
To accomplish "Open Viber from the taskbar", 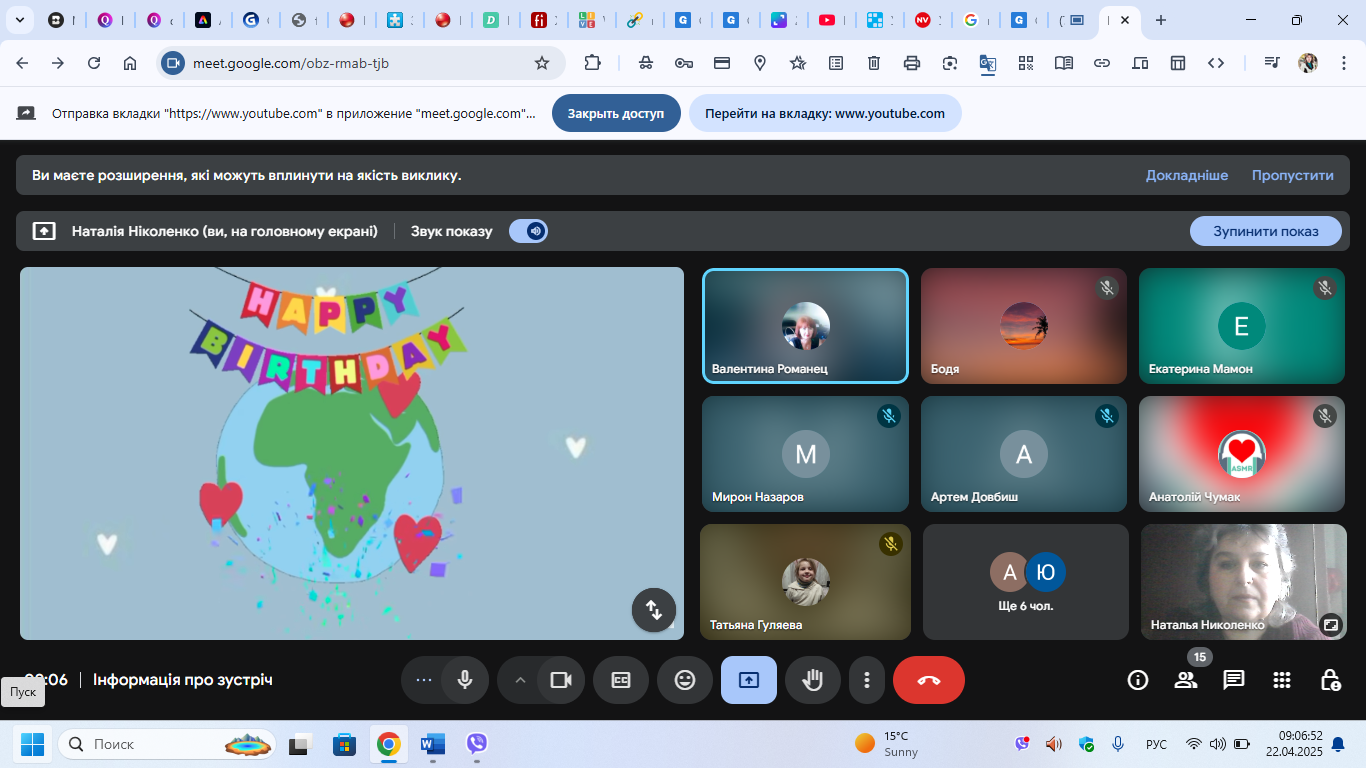I will 477,744.
